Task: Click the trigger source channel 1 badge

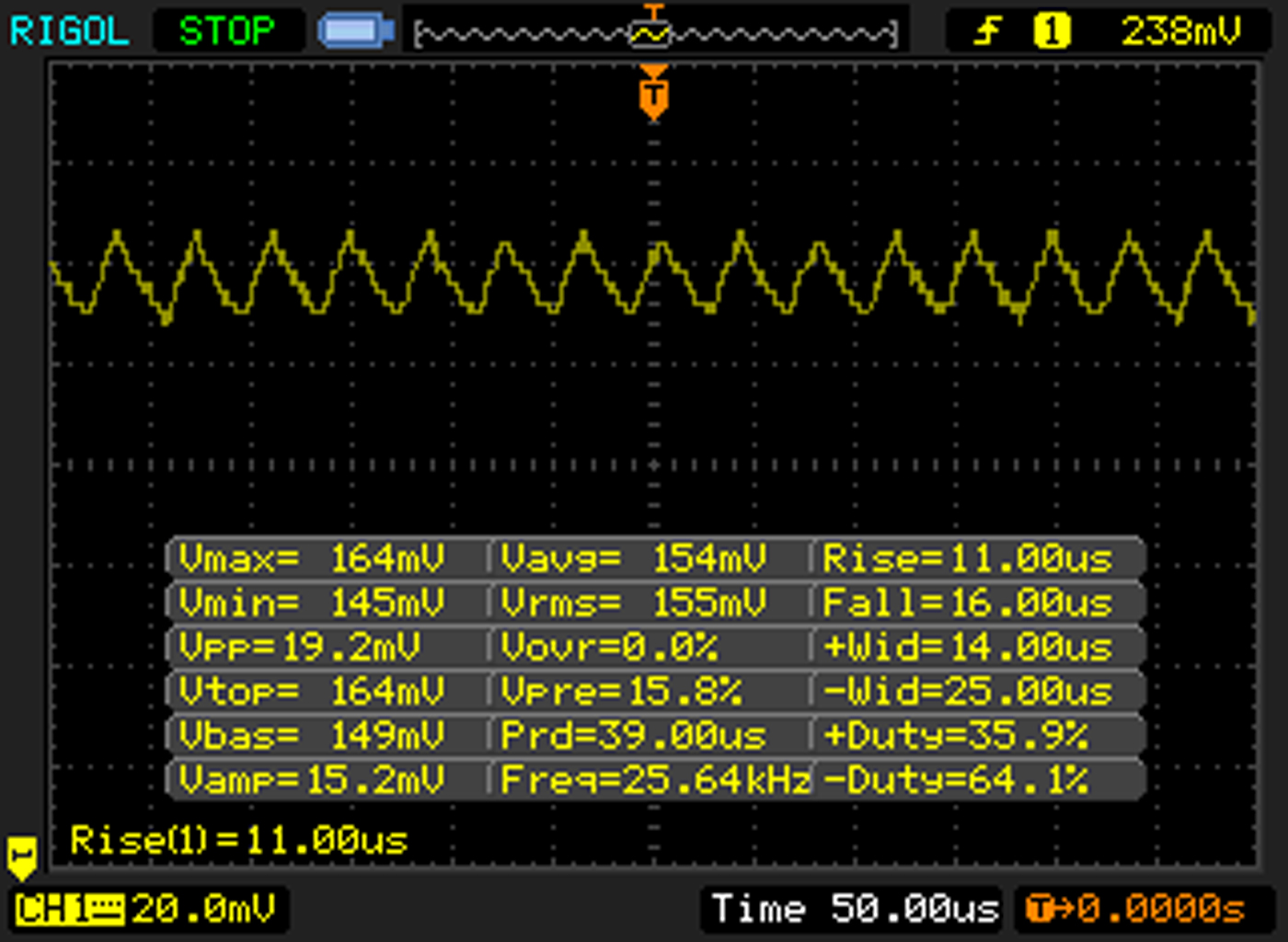Action: pyautogui.click(x=1052, y=31)
